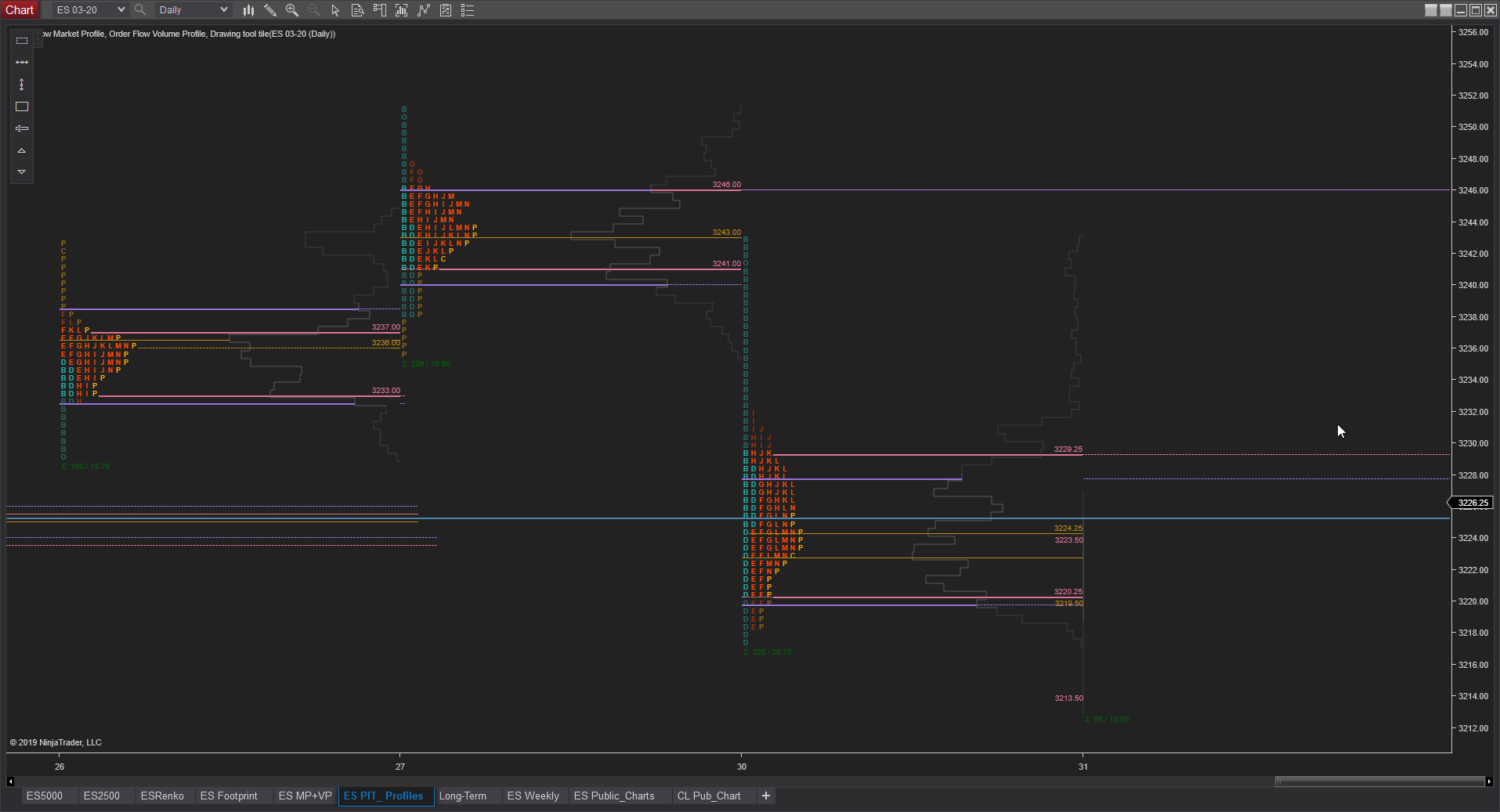Open the Drawing Tools pencil icon
The width and height of the screenshot is (1500, 812).
click(x=270, y=10)
